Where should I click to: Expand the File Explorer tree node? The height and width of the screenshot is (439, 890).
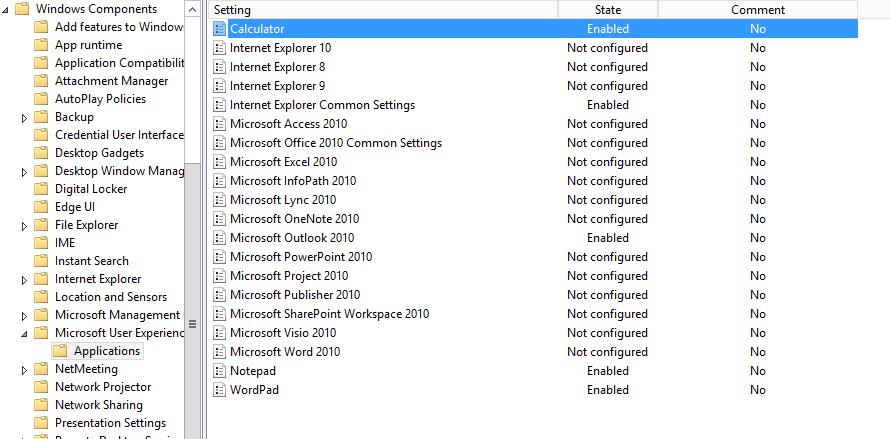(24, 226)
